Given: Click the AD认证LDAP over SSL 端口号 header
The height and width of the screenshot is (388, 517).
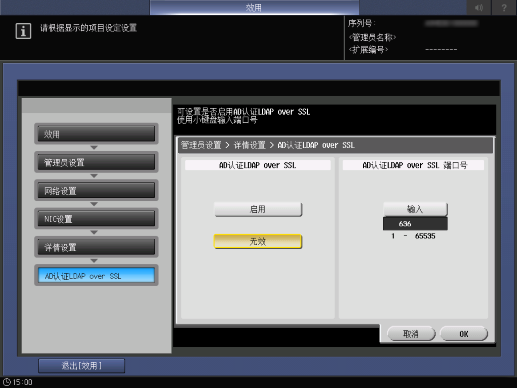Looking at the screenshot, I should pos(414,165).
